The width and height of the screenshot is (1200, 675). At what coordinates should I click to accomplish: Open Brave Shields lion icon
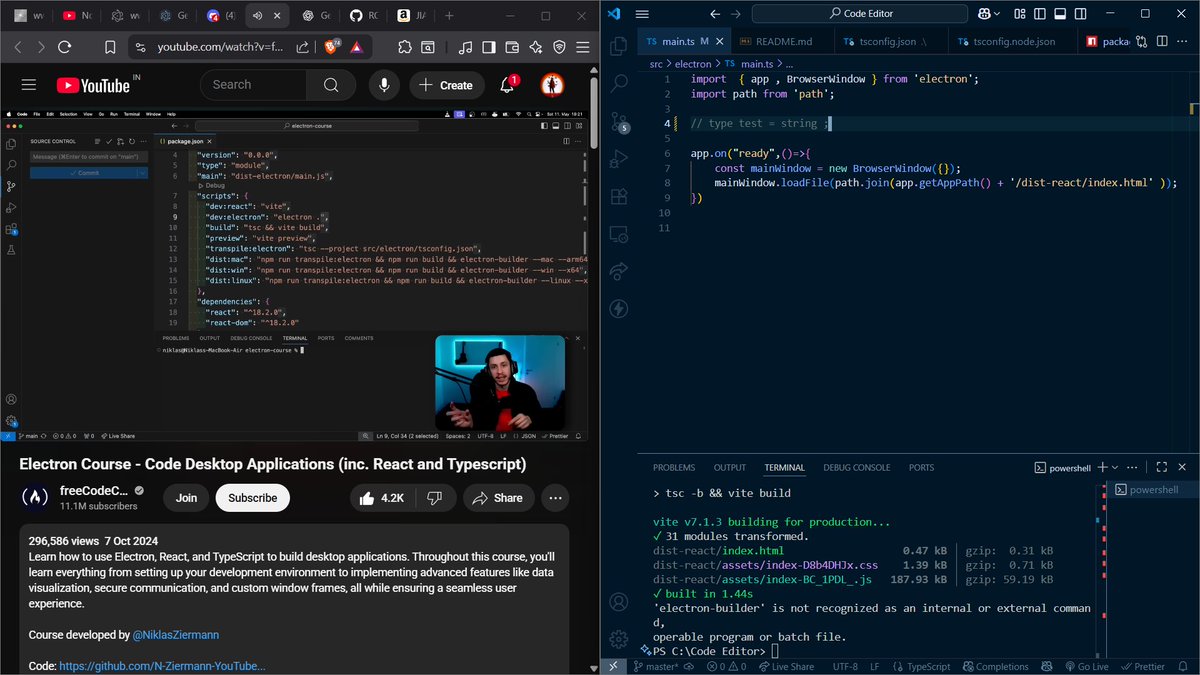pos(330,47)
